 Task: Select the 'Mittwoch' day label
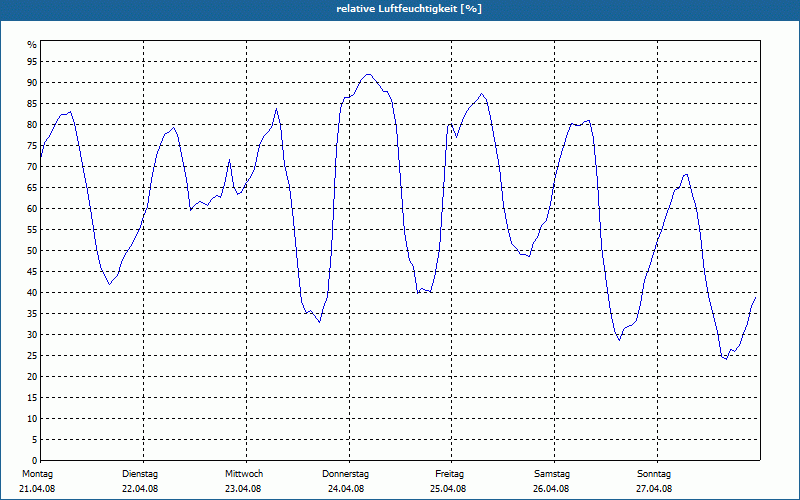point(244,474)
